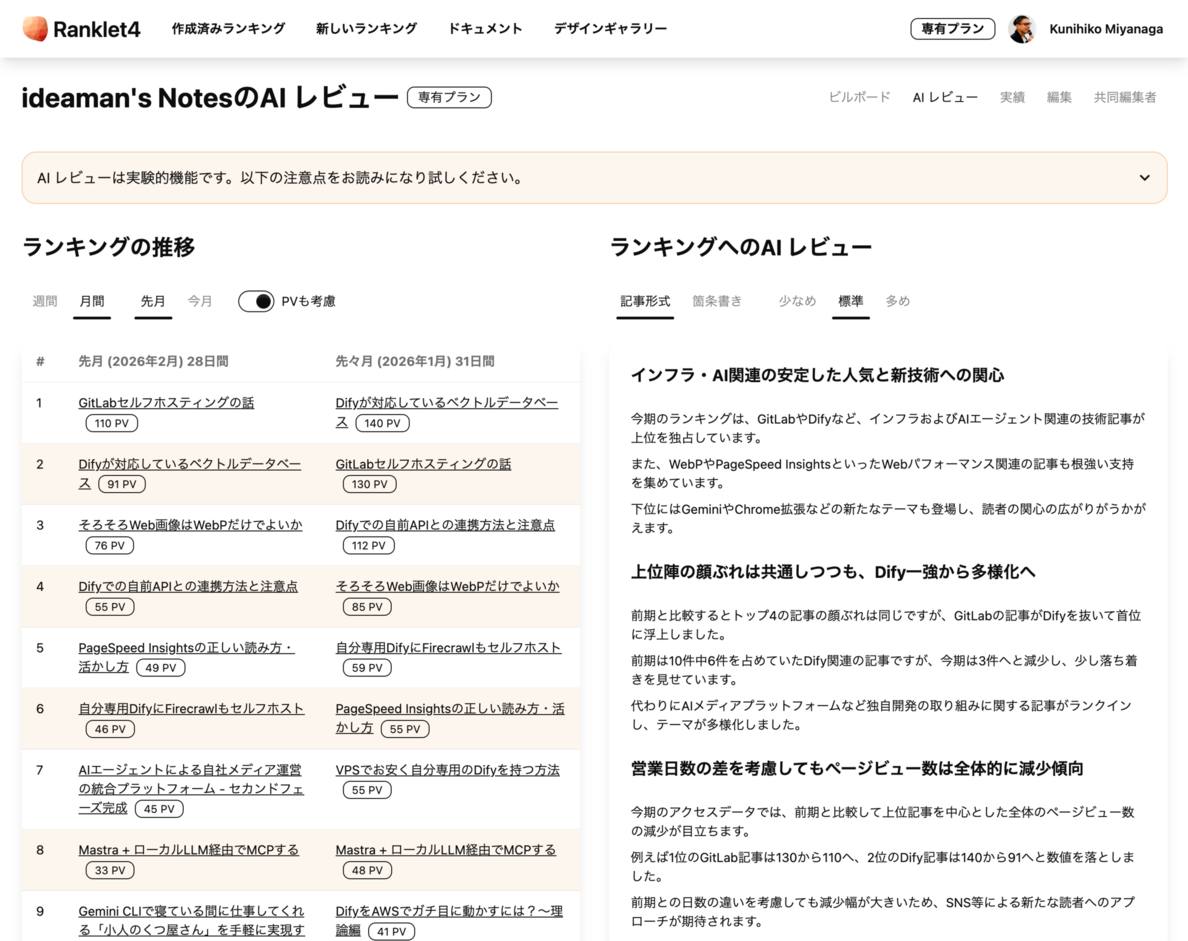Open the デザインギャラリー menu item
This screenshot has width=1188, height=941.
point(610,29)
